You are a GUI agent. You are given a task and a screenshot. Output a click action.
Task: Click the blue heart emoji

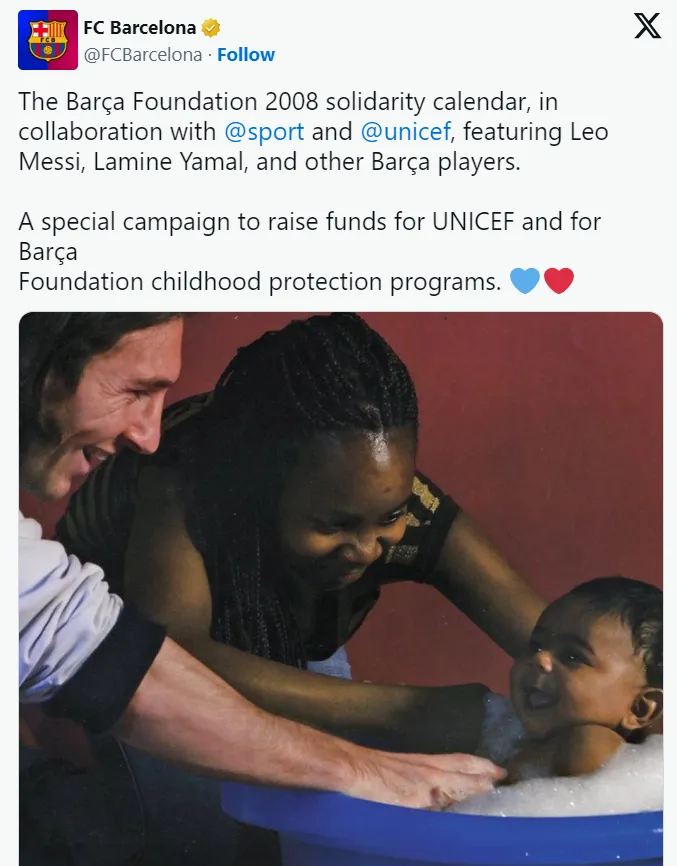click(525, 282)
